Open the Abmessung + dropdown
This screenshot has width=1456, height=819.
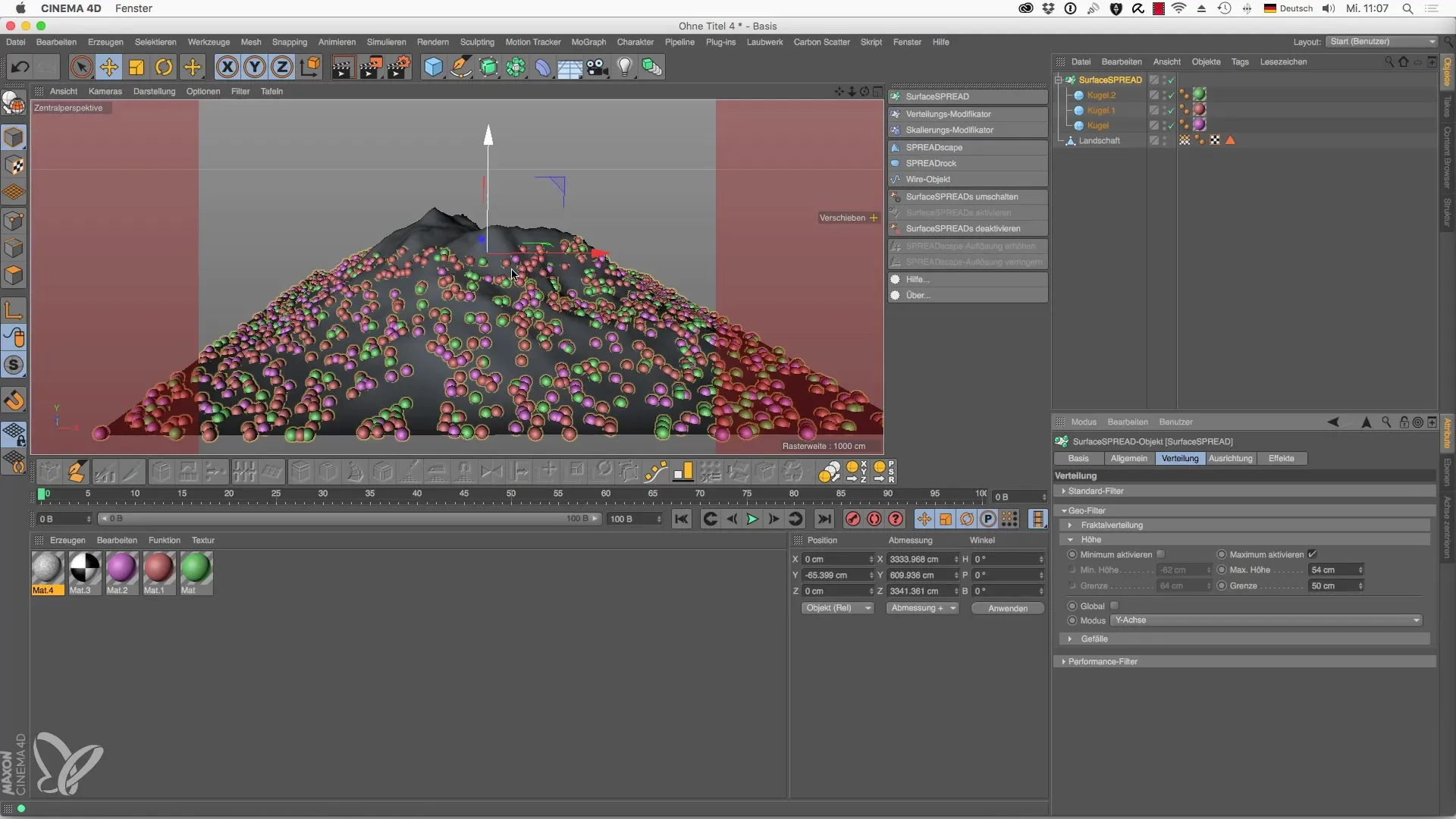pos(923,608)
